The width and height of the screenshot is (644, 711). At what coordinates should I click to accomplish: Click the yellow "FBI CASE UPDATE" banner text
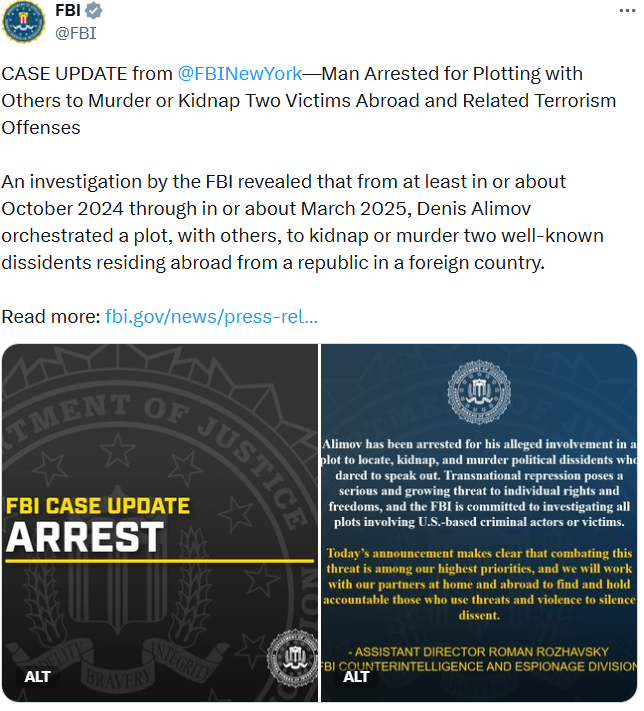98,505
